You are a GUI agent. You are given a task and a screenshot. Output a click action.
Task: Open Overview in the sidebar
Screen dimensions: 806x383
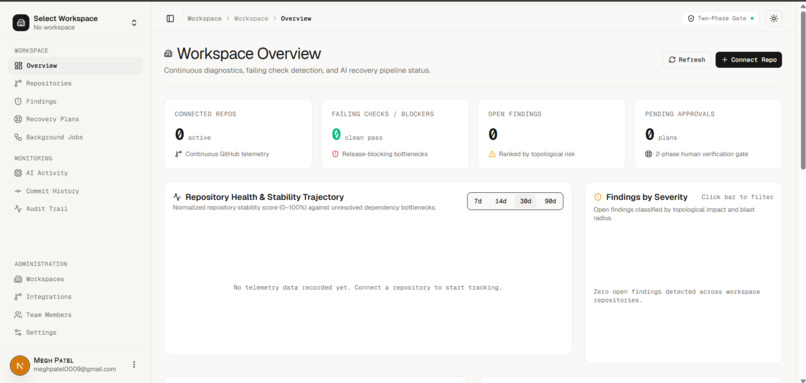[75, 66]
